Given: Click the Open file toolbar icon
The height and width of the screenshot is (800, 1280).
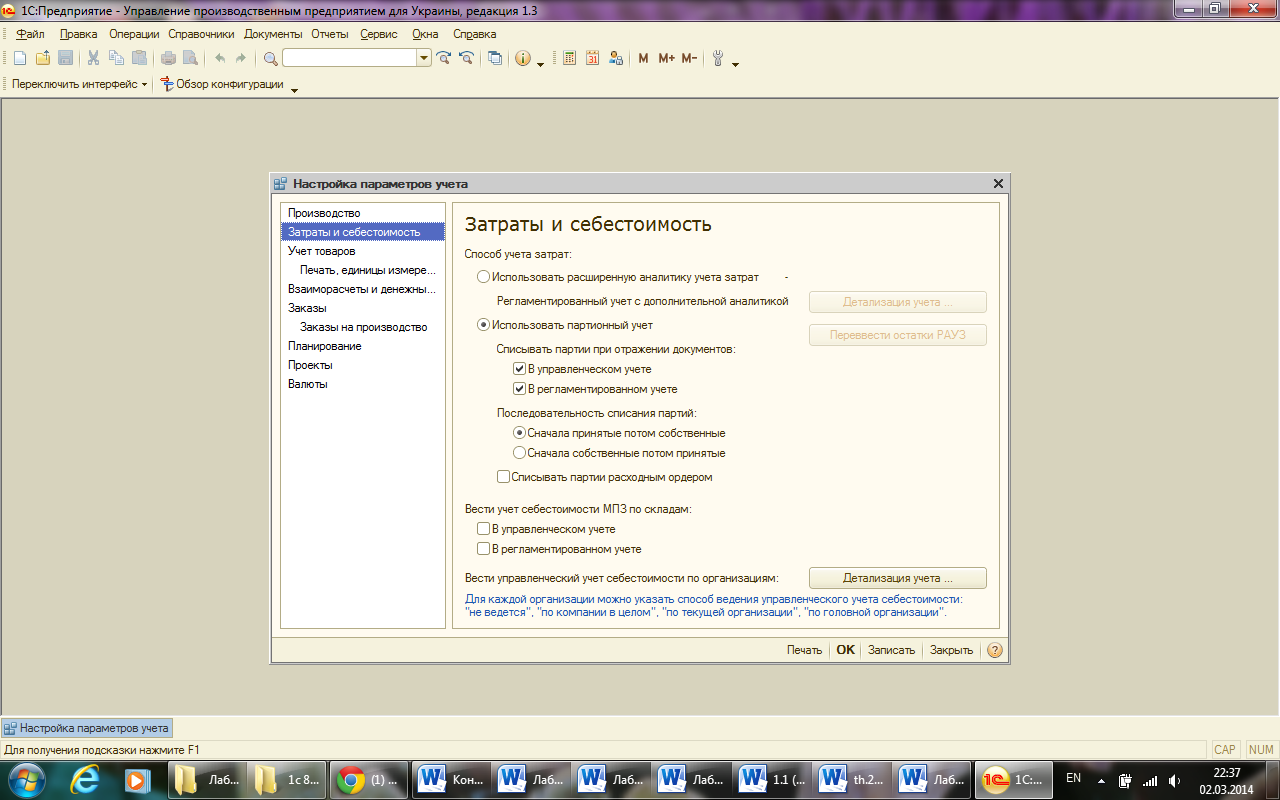Looking at the screenshot, I should [42, 58].
